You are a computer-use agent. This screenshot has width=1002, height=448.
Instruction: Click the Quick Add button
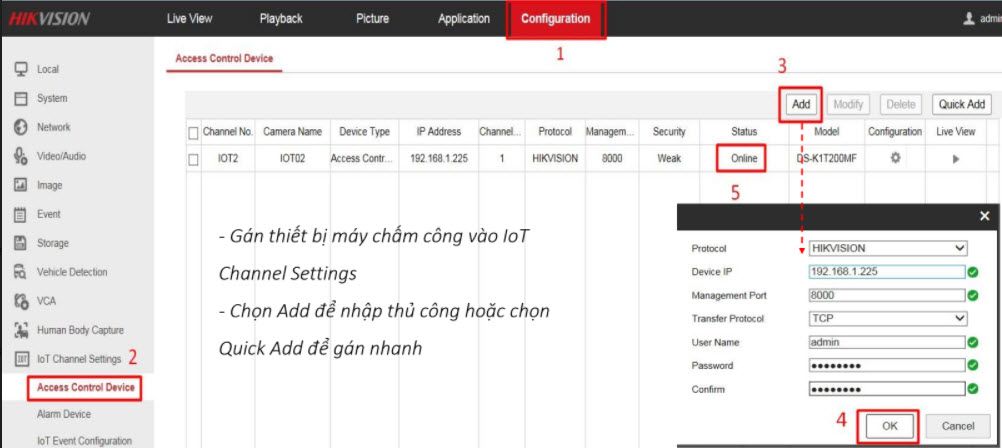click(x=962, y=104)
